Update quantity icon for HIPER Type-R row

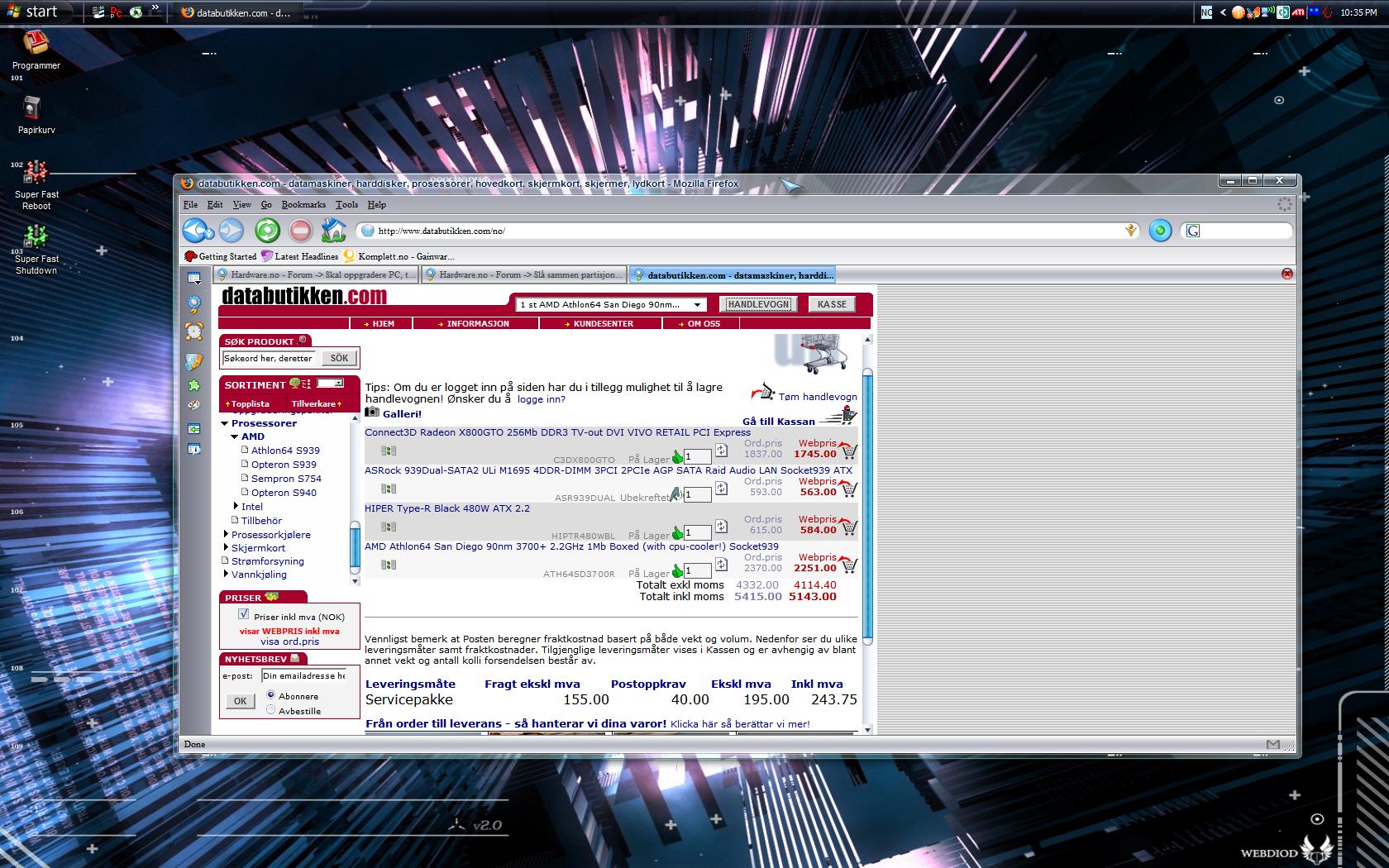coord(721,527)
